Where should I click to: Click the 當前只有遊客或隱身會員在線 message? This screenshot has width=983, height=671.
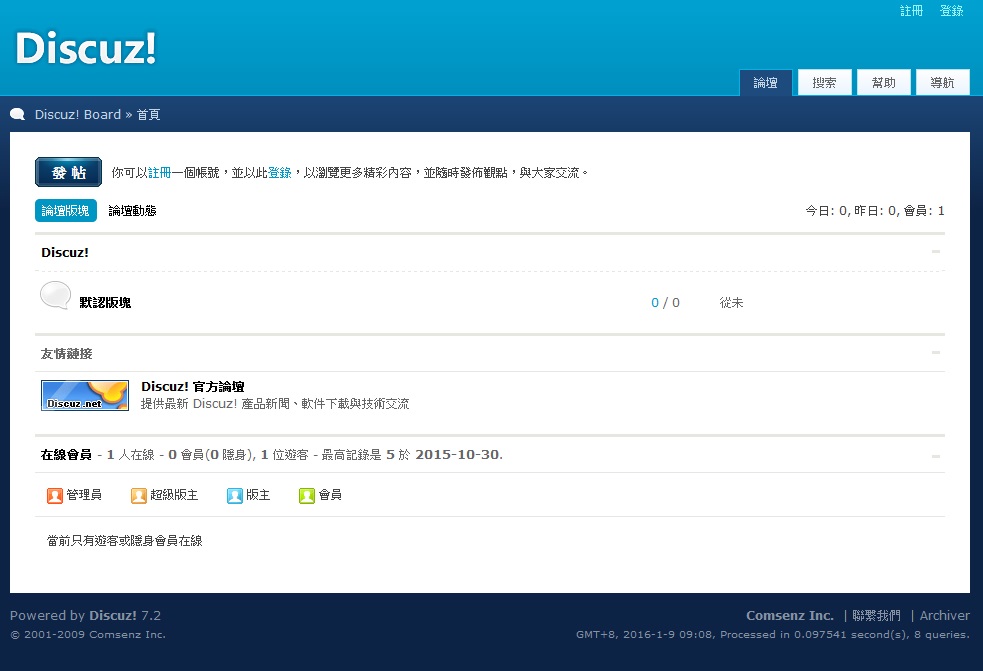(125, 541)
